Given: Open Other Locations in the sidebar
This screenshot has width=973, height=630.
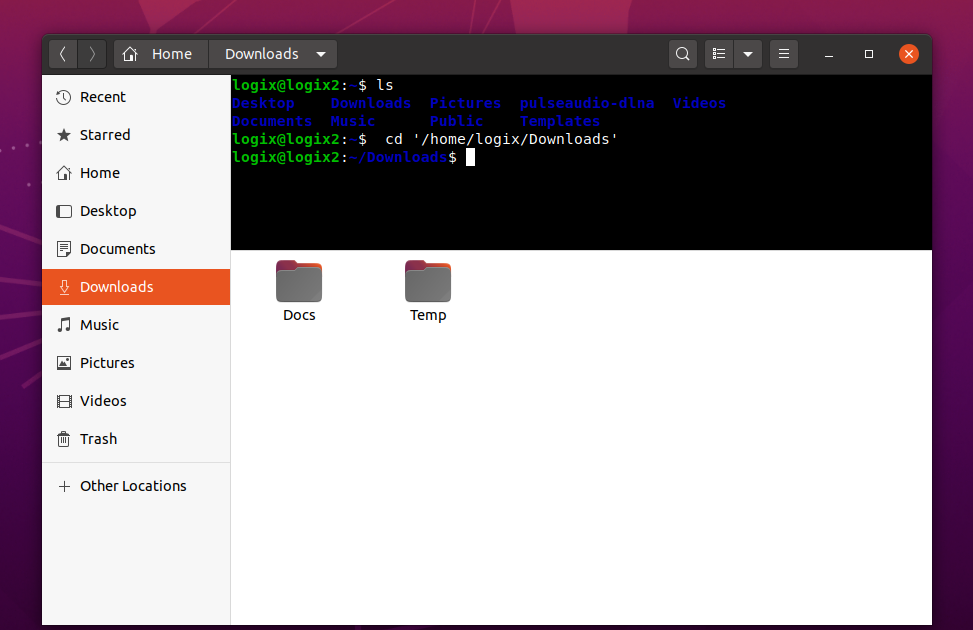Looking at the screenshot, I should click(136, 486).
